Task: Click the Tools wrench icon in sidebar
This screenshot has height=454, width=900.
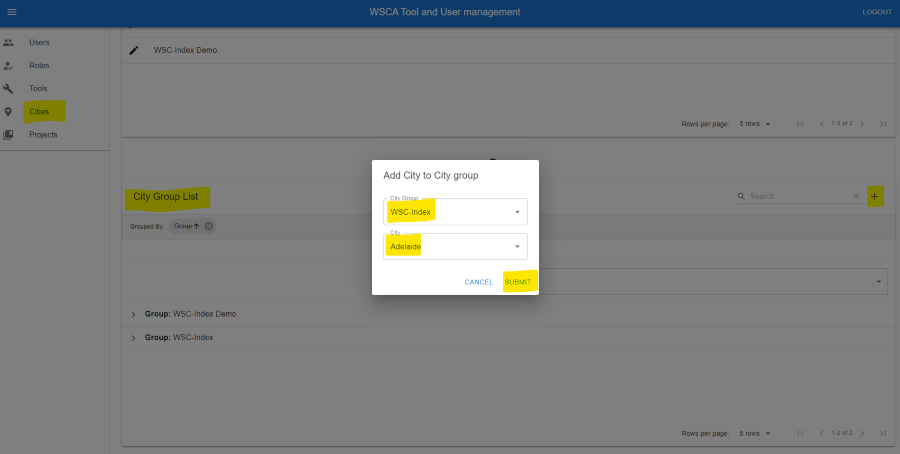Action: pos(9,88)
